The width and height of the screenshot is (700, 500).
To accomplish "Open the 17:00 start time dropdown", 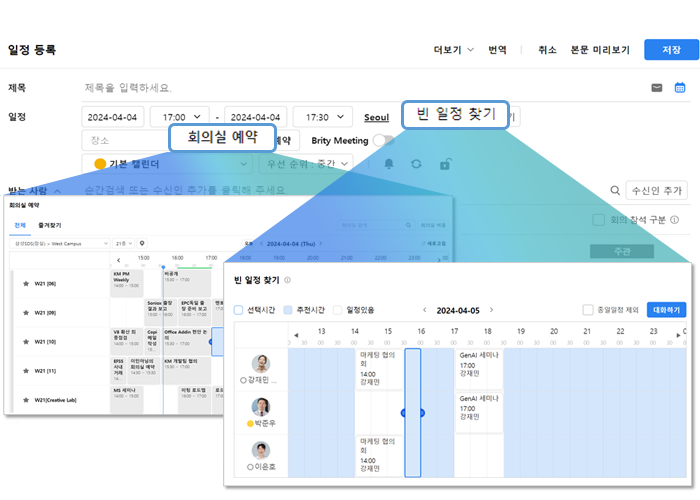I will tap(179, 117).
